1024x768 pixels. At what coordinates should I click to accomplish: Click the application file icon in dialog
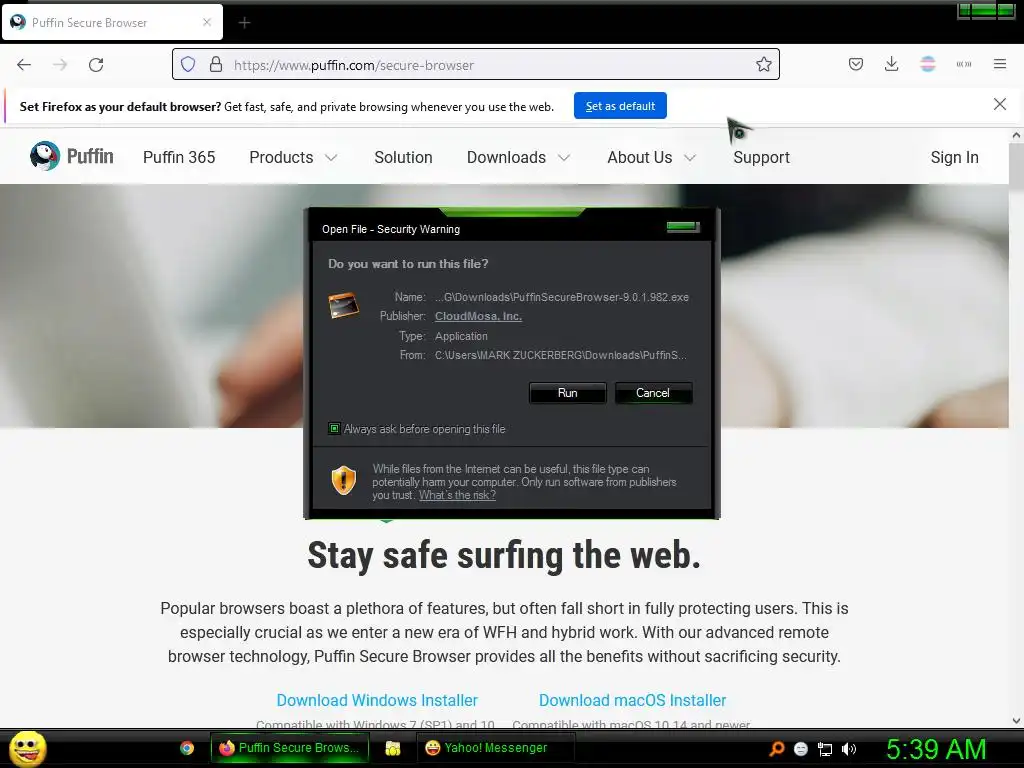click(x=344, y=306)
